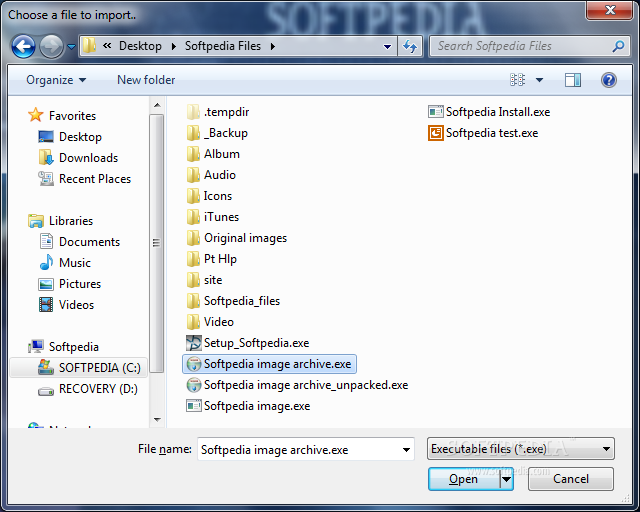Screen dimensions: 640x512
Task: Select the Setup_Softpedia.exe file icon
Action: (x=194, y=343)
